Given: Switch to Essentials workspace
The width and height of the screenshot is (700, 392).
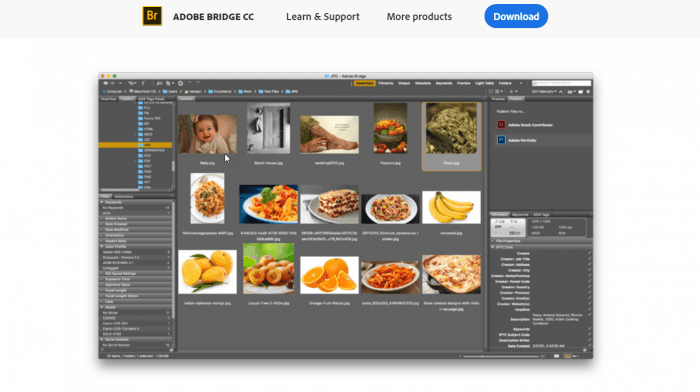Looking at the screenshot, I should [x=365, y=83].
